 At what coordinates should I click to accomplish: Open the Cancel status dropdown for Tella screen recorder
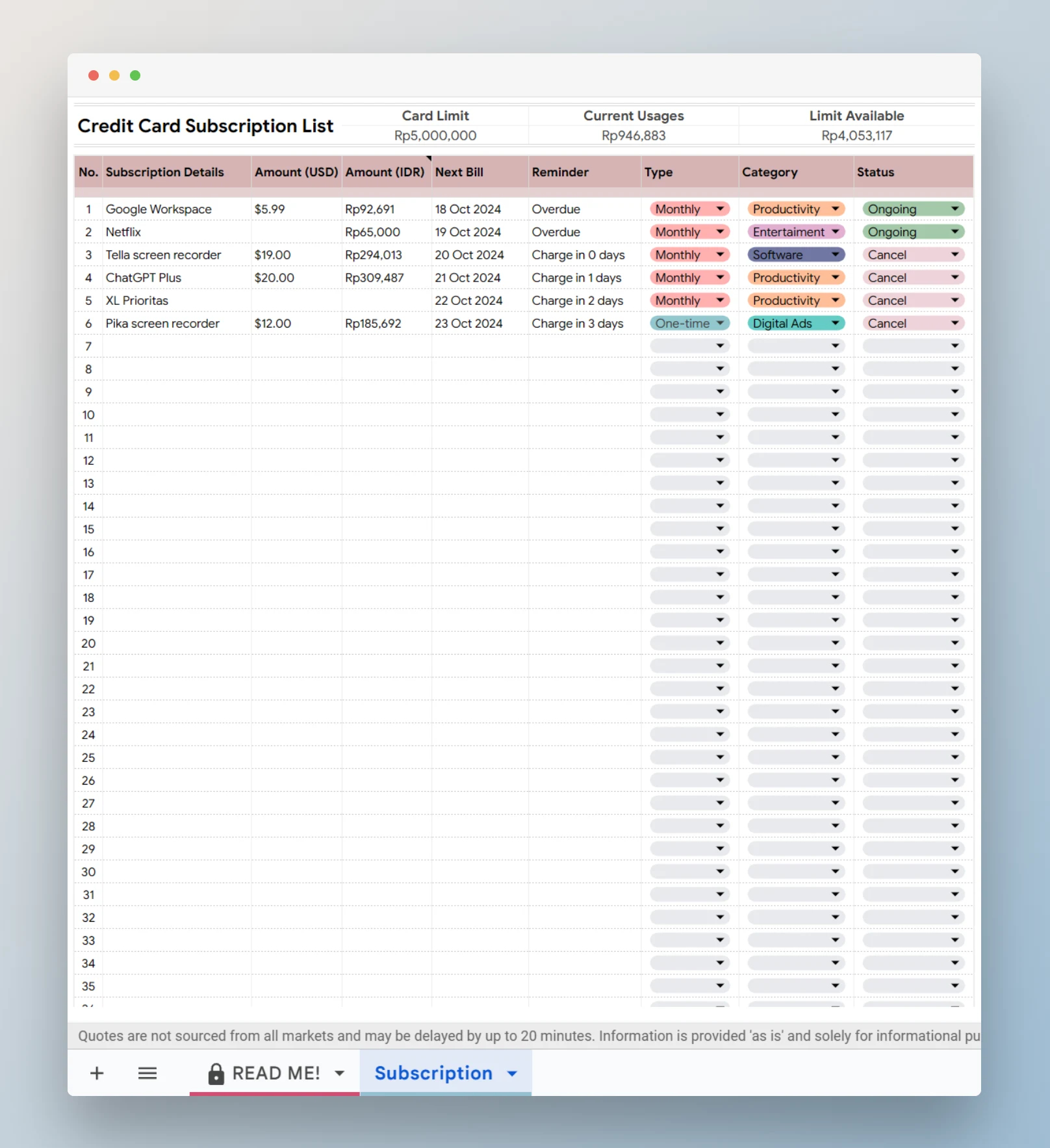point(913,255)
